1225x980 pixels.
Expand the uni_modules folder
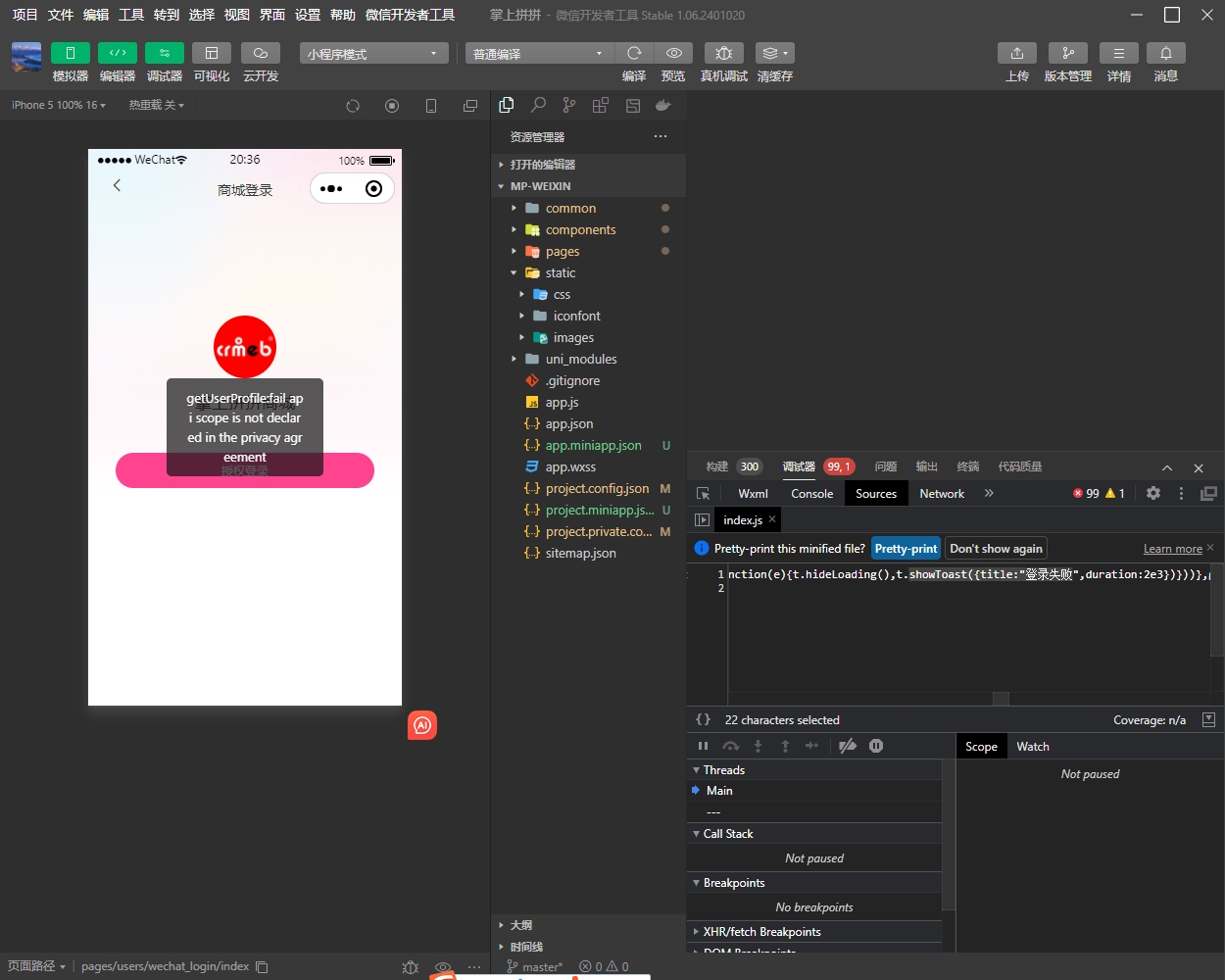[x=588, y=359]
